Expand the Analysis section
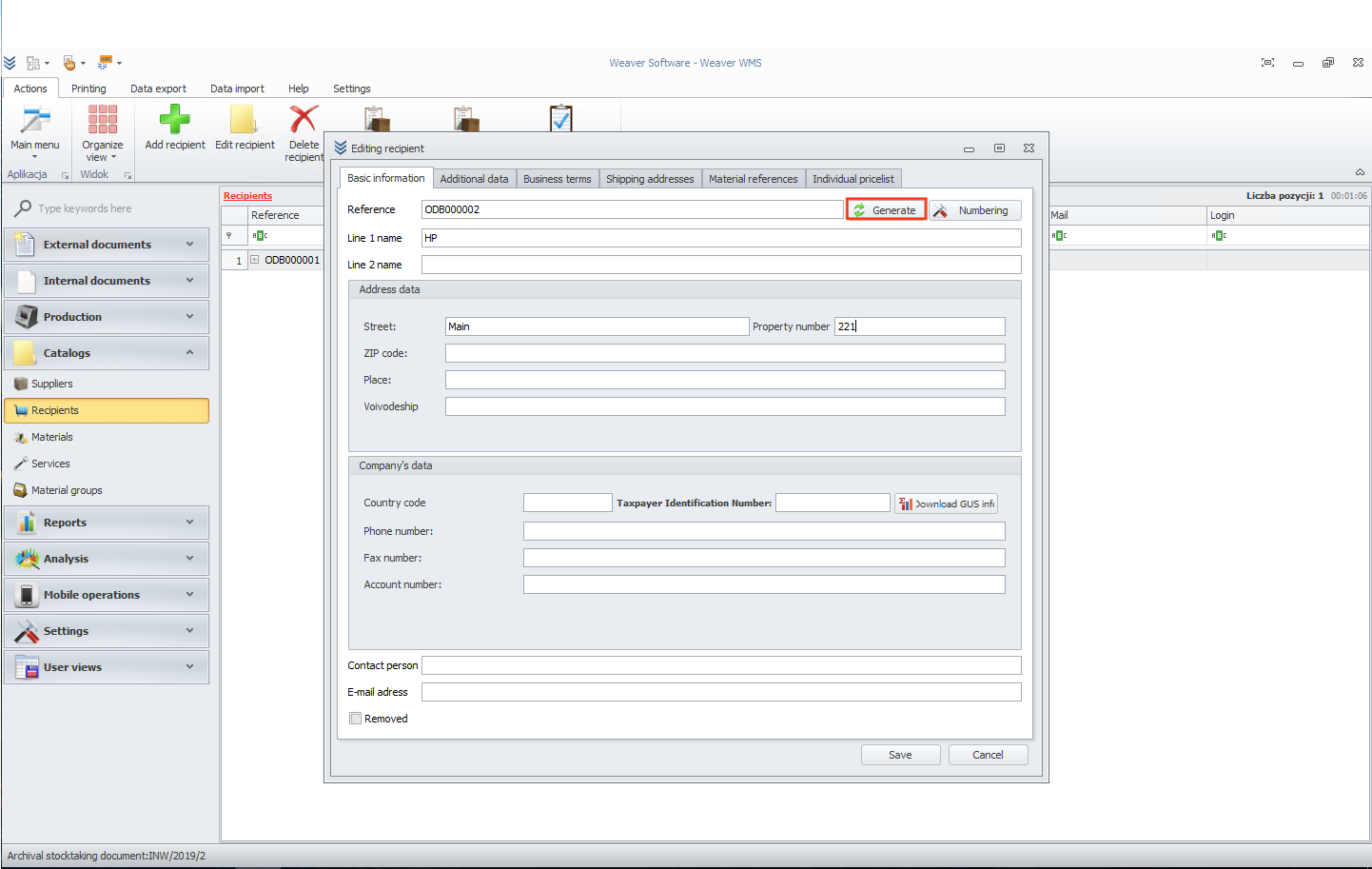This screenshot has height=869, width=1372. pyautogui.click(x=107, y=559)
